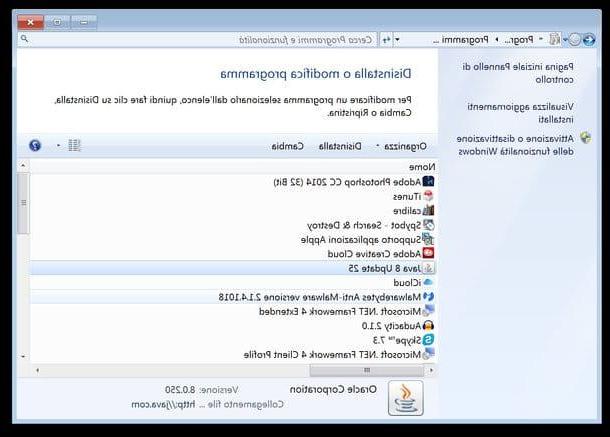This screenshot has height=437, width=610.
Task: Open the view options dropdown arrow
Action: pyautogui.click(x=58, y=146)
